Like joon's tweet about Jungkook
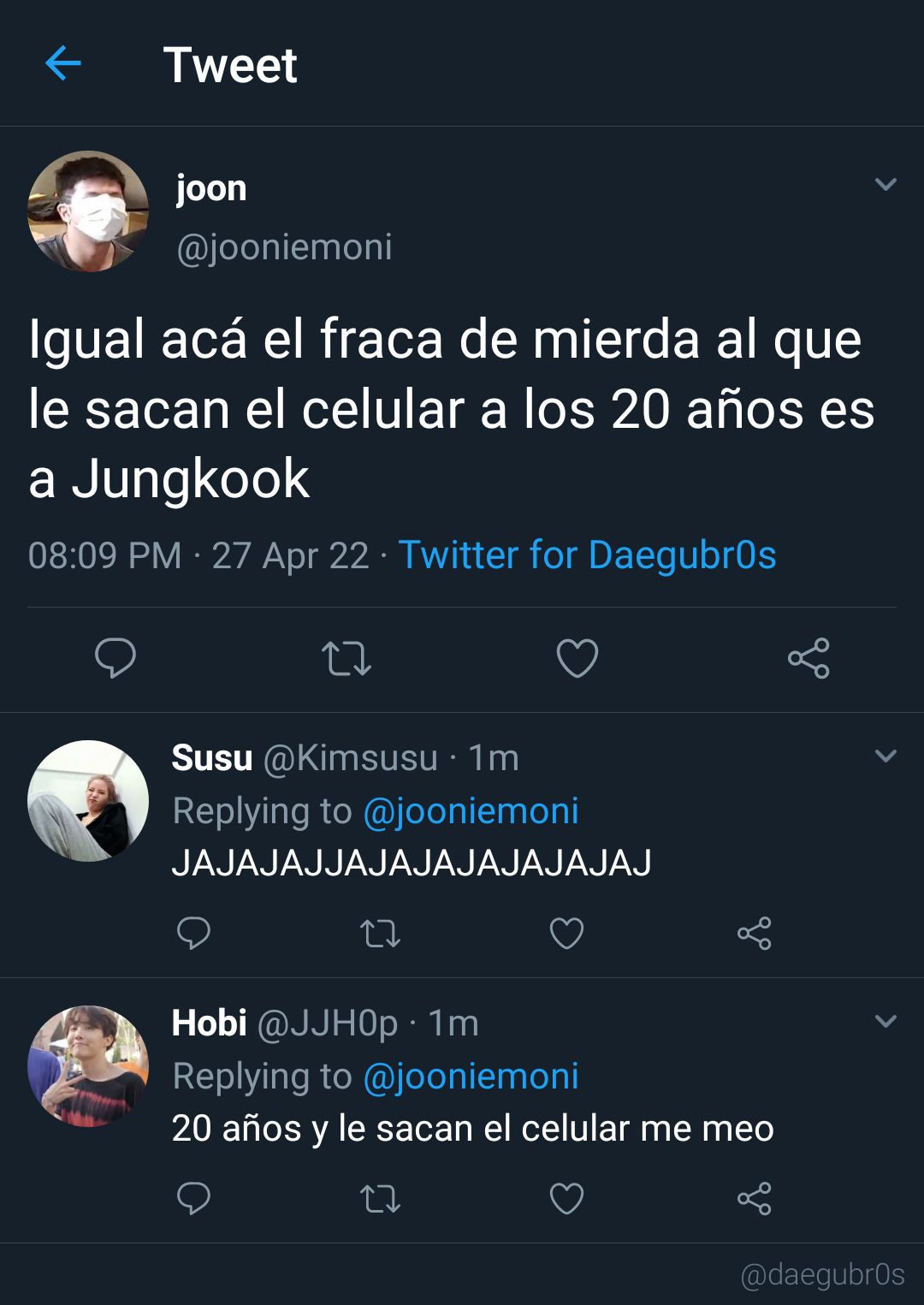Viewport: 924px width, 1305px height. pyautogui.click(x=577, y=658)
